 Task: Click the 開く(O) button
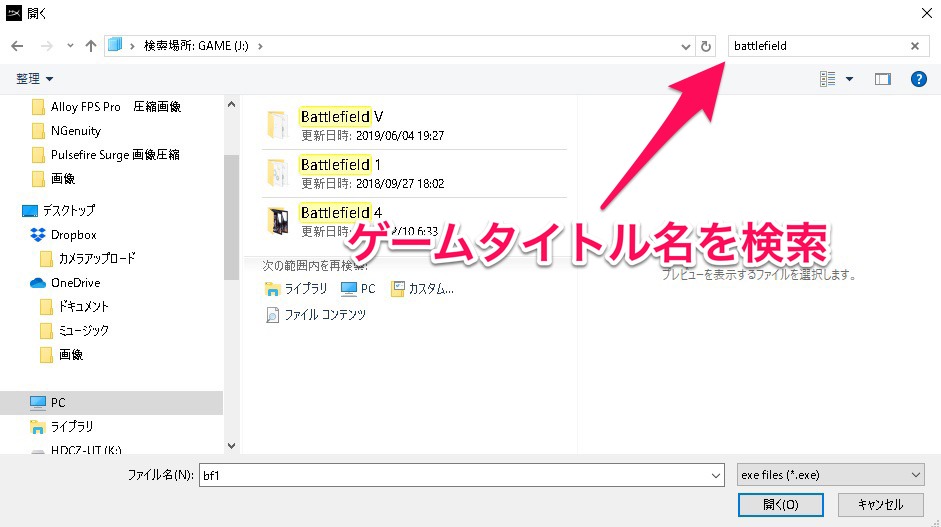point(780,505)
